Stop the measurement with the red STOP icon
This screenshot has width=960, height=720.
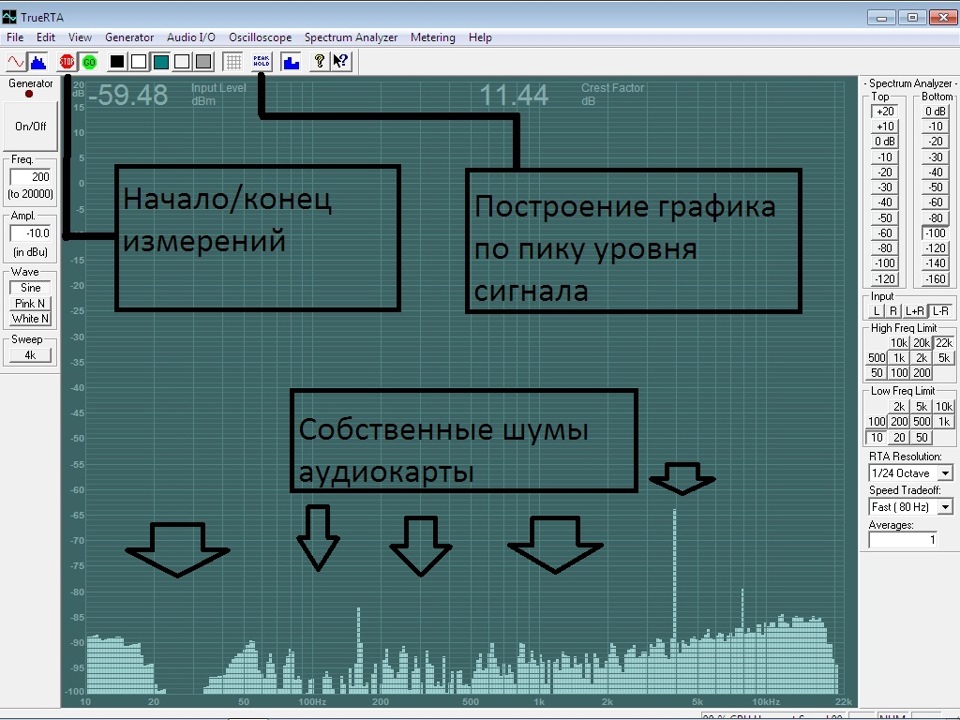(x=67, y=62)
